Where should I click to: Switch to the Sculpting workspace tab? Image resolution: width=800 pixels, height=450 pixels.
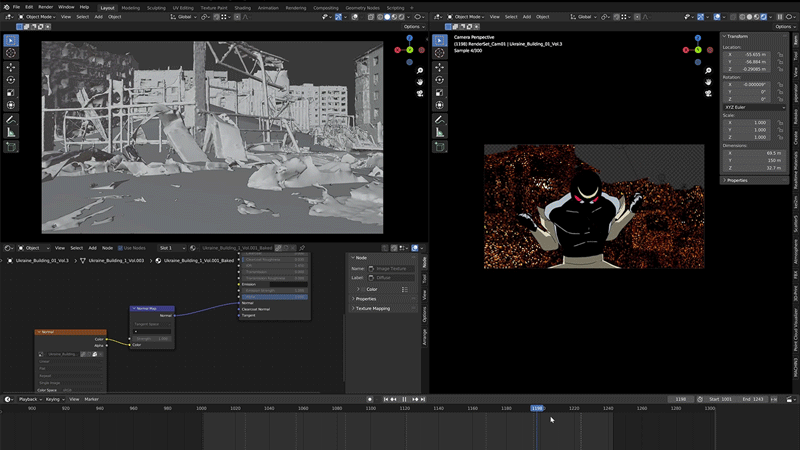156,8
